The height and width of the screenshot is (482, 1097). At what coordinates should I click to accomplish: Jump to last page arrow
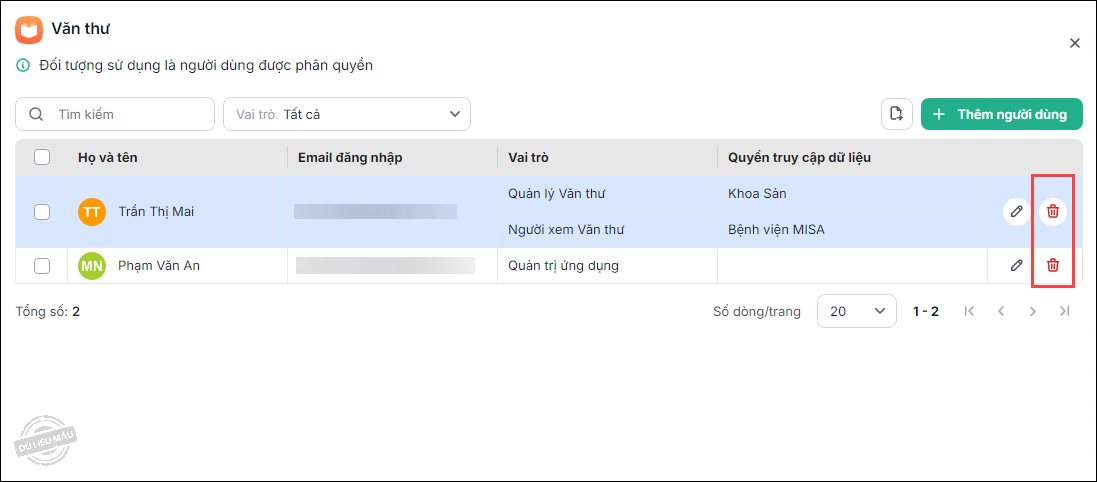[1064, 311]
